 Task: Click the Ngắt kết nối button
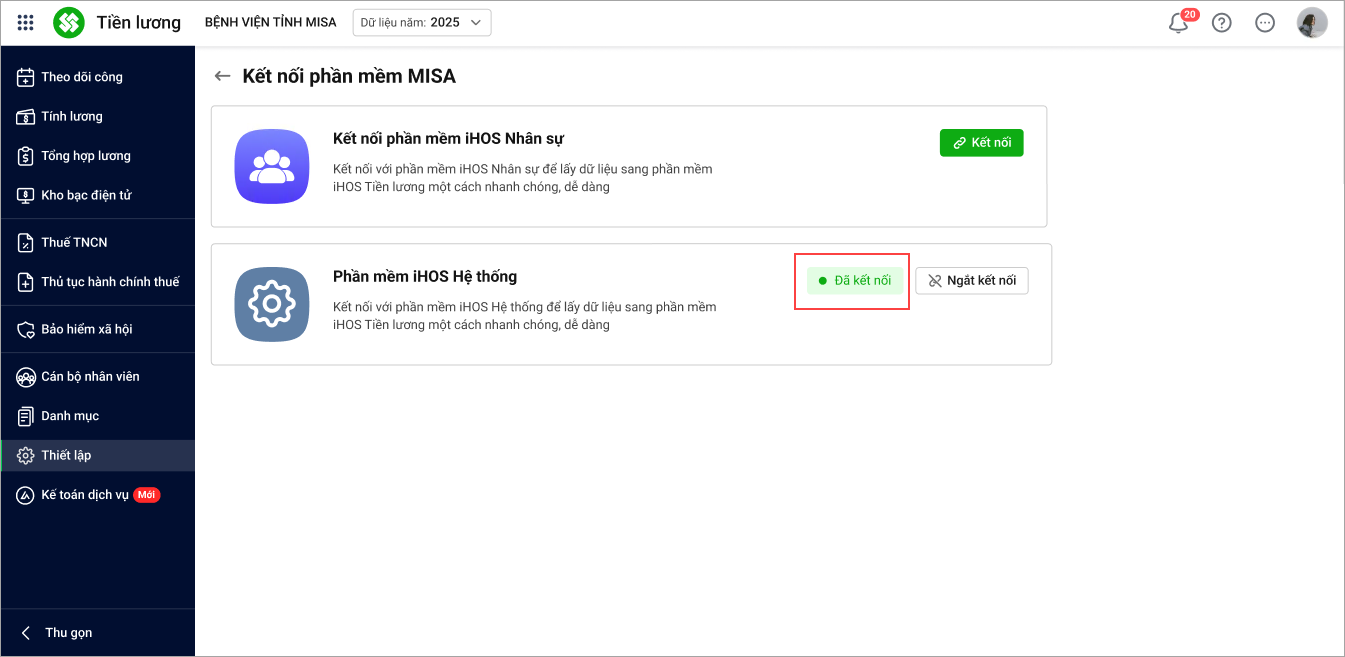pos(971,281)
